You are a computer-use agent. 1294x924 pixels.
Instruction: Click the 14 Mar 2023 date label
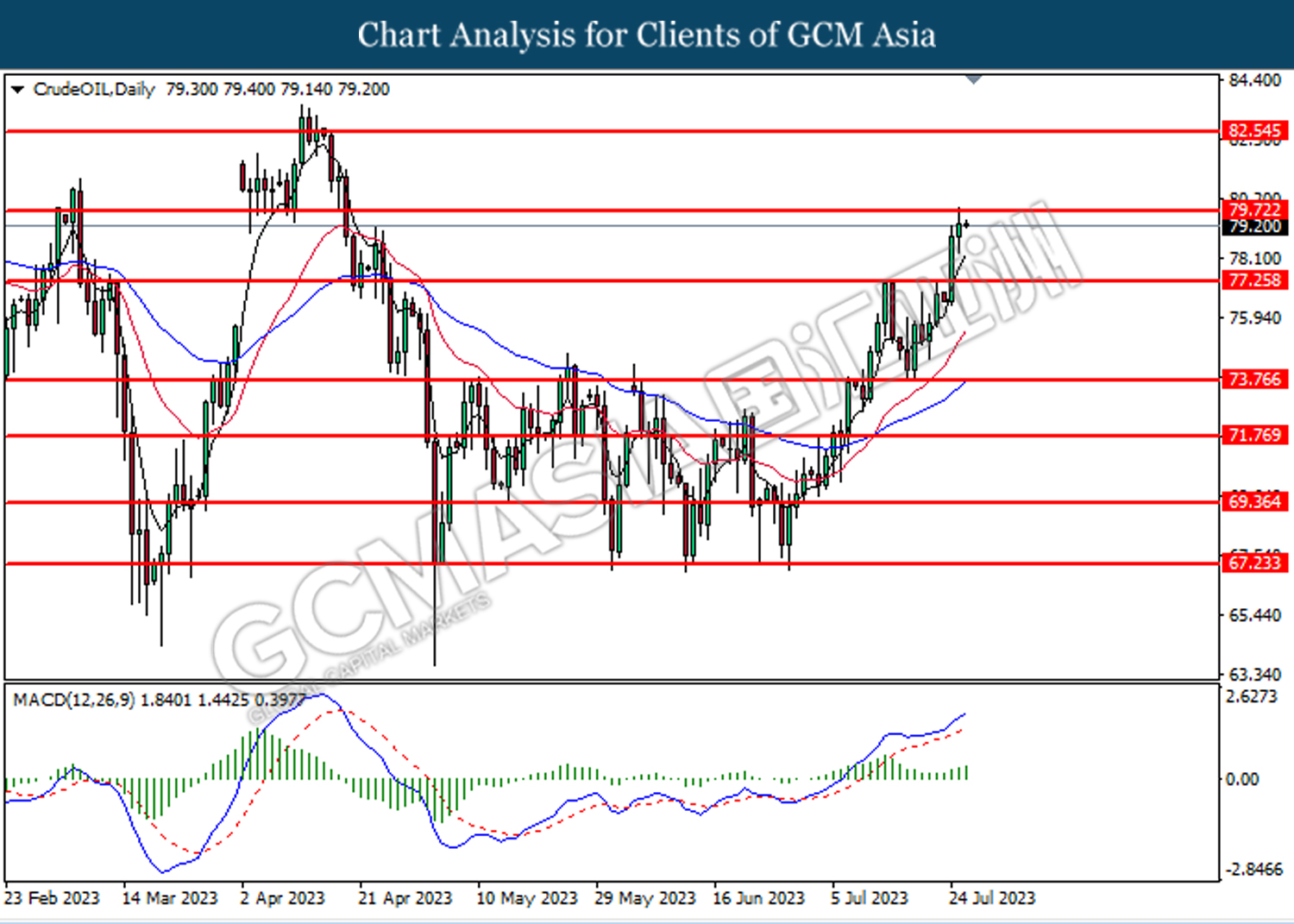(x=170, y=898)
